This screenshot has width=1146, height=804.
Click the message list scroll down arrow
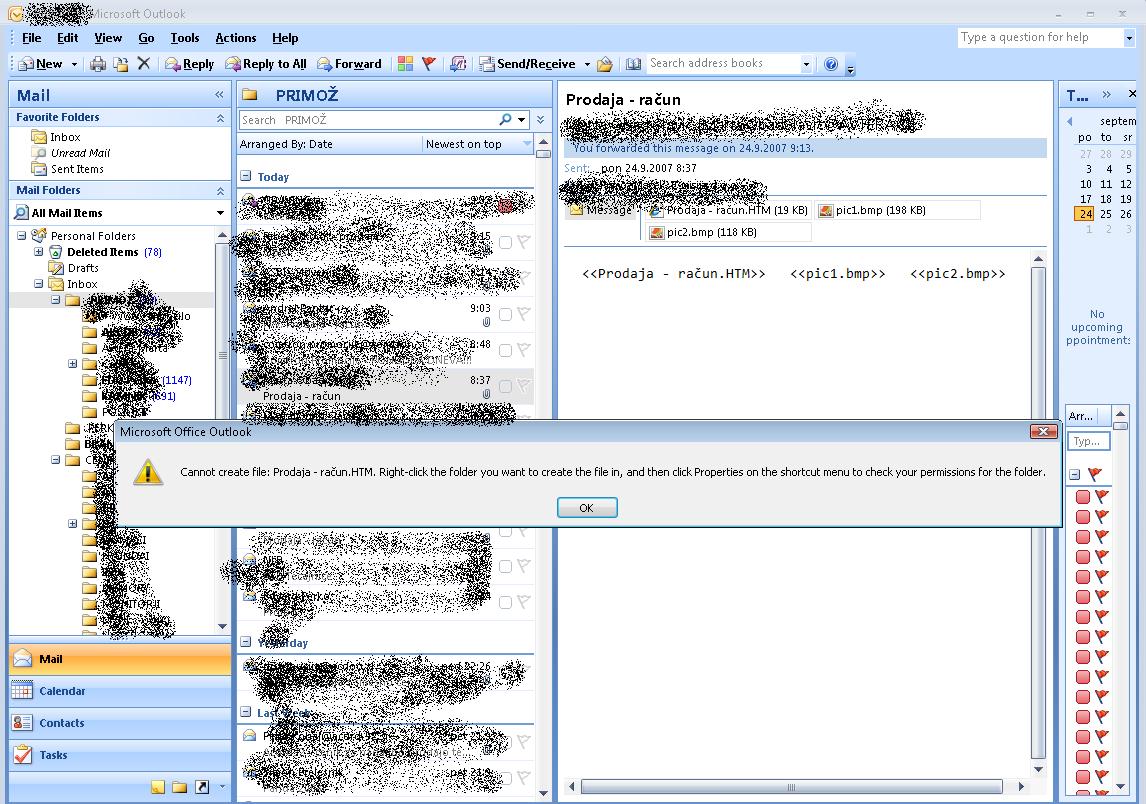click(x=543, y=793)
